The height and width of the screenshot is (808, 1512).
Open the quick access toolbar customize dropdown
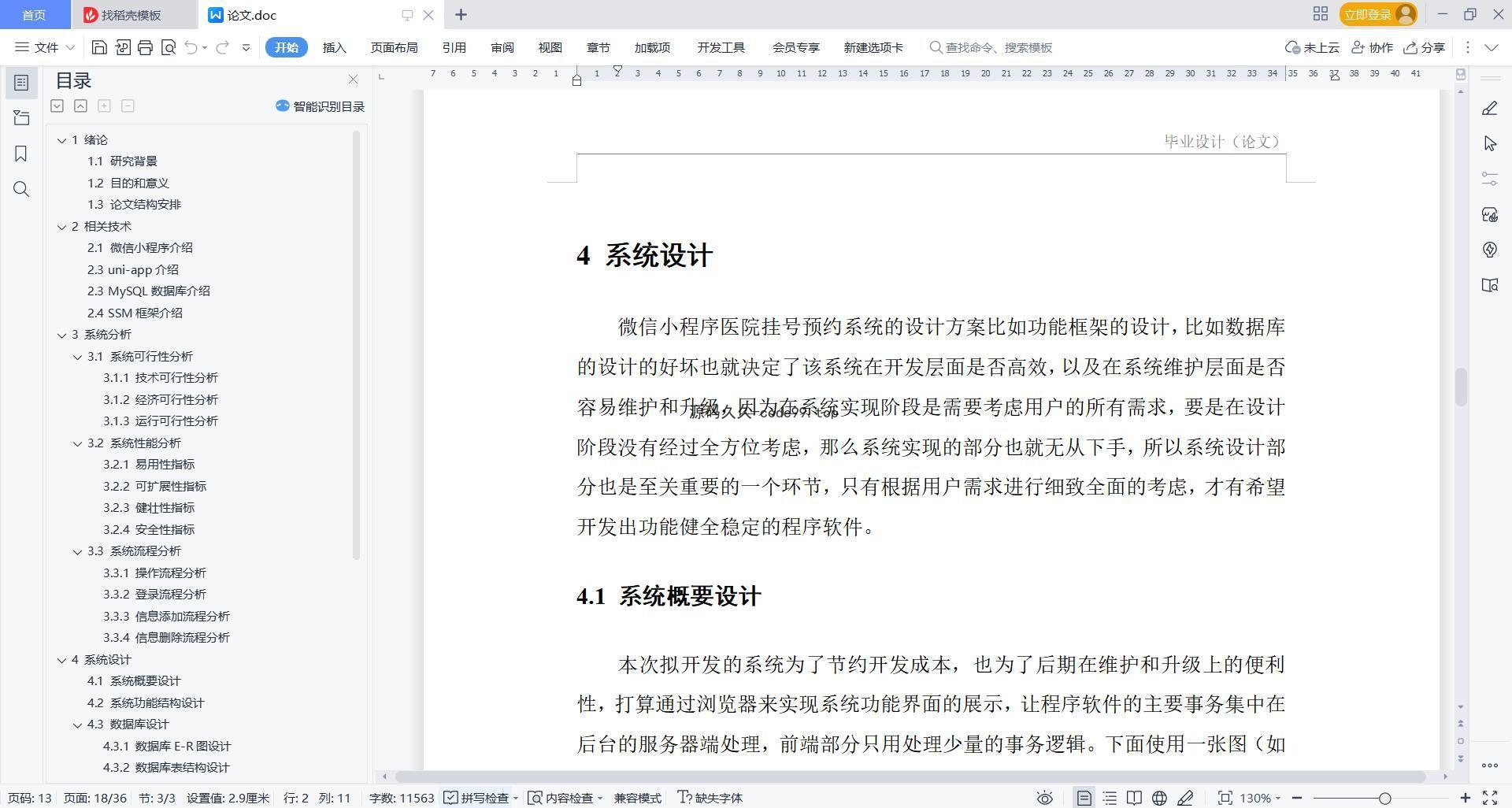[246, 47]
